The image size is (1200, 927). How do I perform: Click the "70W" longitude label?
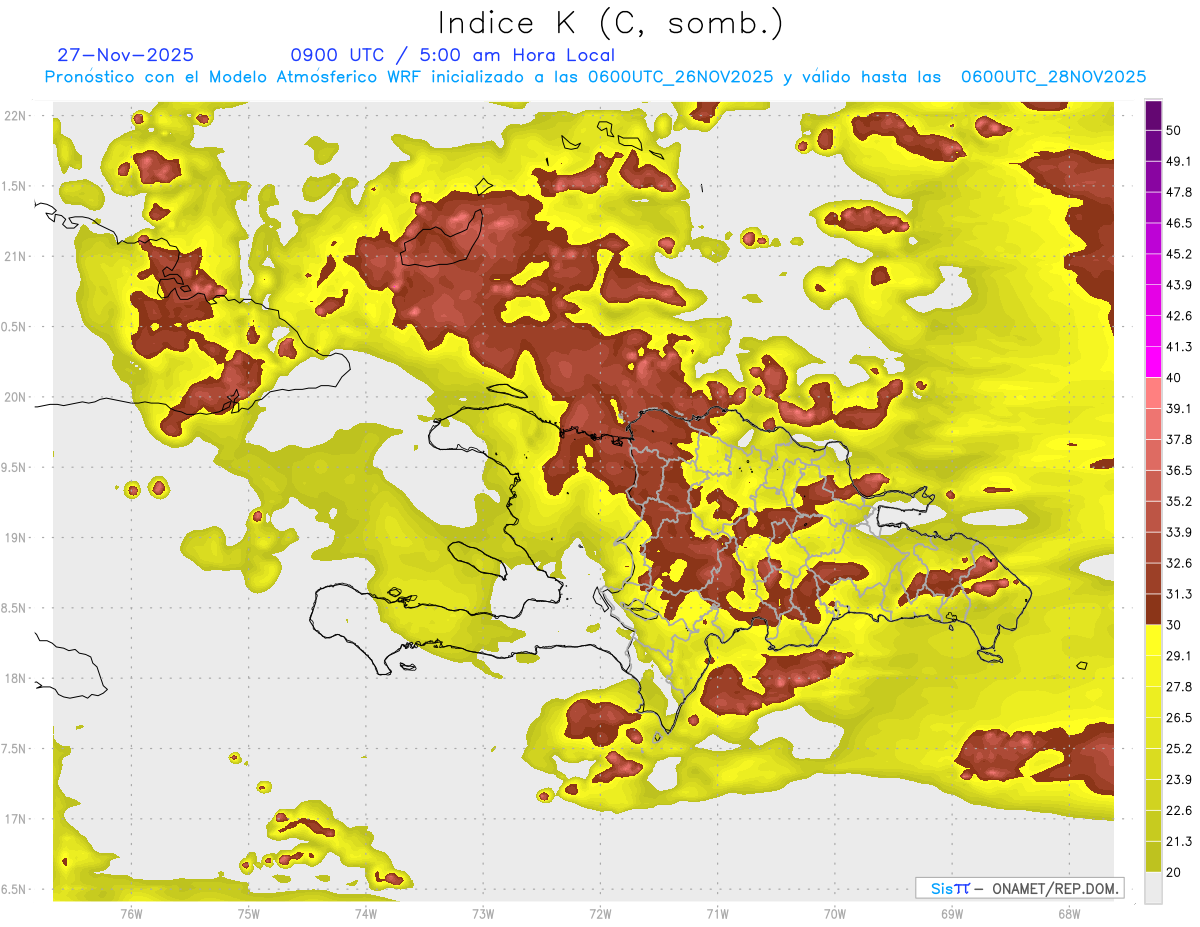835,914
